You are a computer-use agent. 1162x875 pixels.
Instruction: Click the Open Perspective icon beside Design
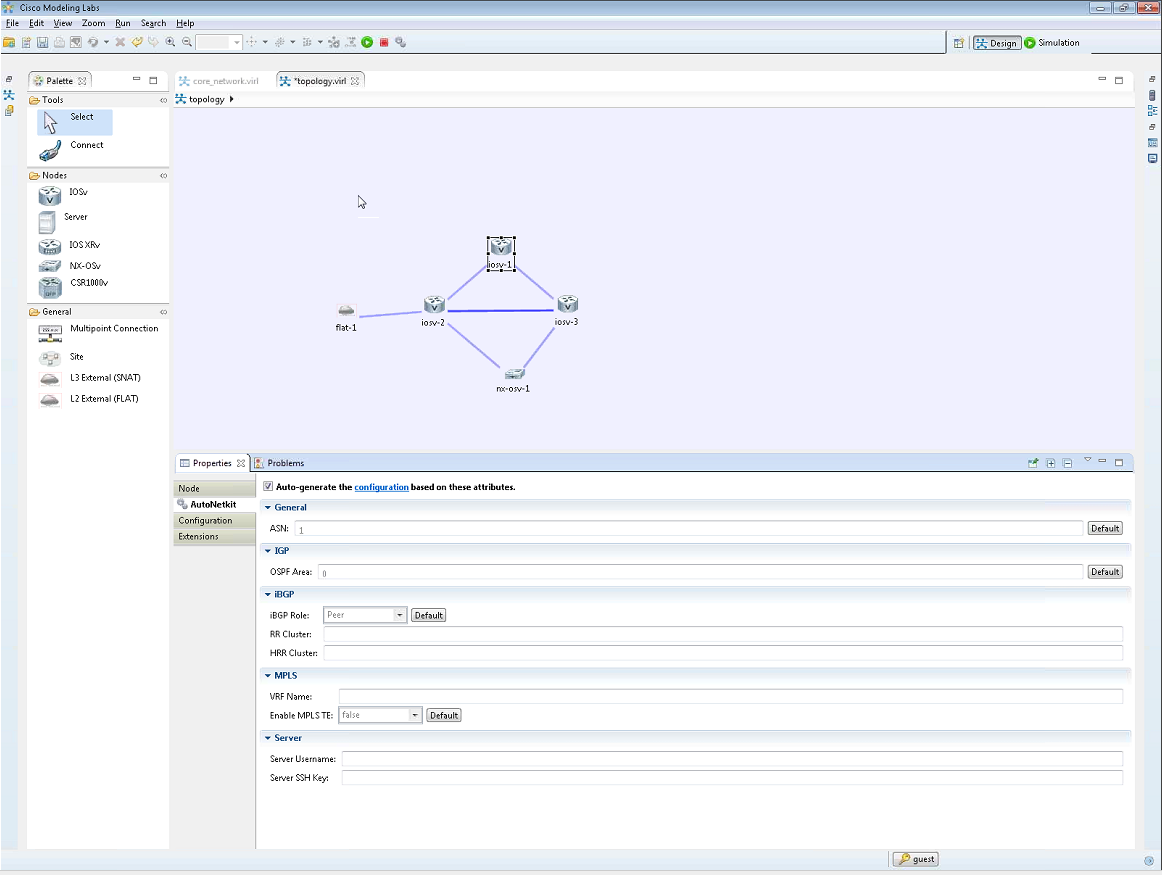(959, 43)
